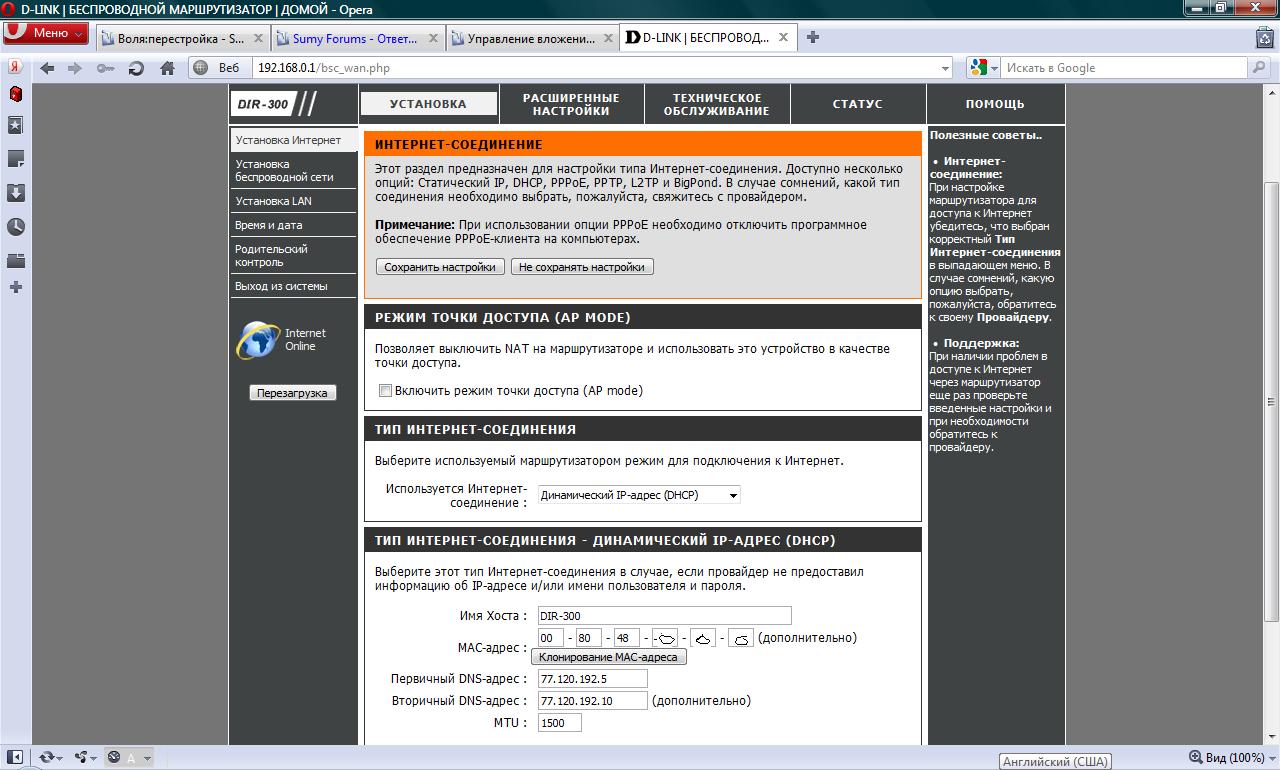Open the Opera Меню button

pyautogui.click(x=46, y=33)
